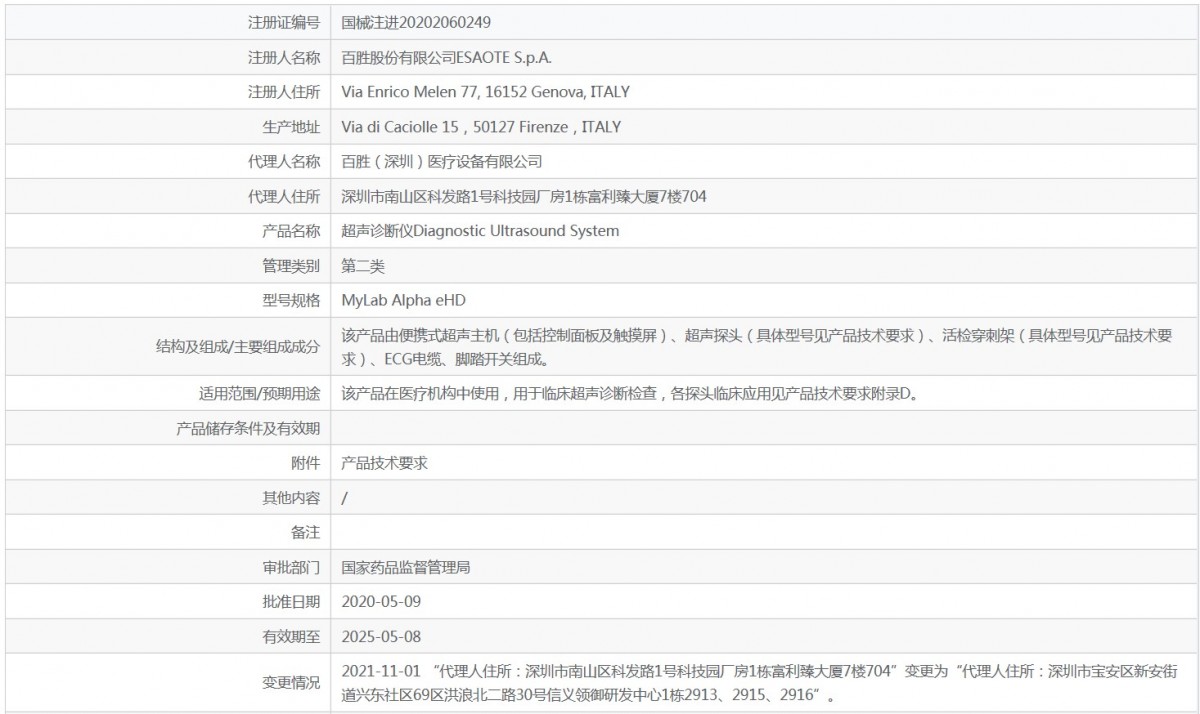1200x714 pixels.
Task: Click the label 型号规格
Action: point(291,300)
